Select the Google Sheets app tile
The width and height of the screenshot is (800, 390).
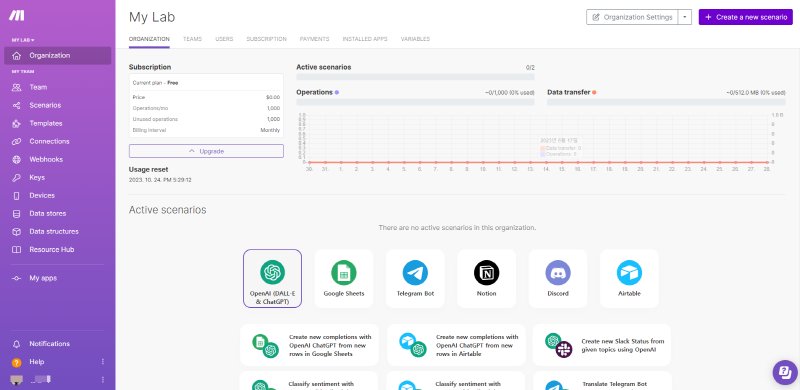(x=344, y=279)
